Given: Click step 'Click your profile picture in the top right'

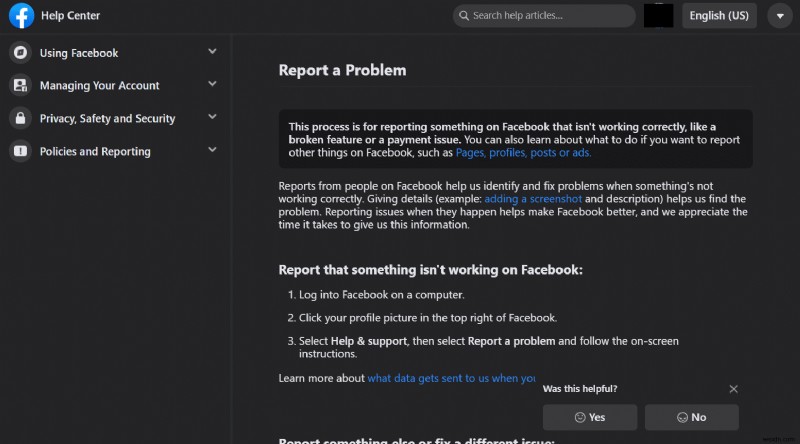Looking at the screenshot, I should (428, 318).
